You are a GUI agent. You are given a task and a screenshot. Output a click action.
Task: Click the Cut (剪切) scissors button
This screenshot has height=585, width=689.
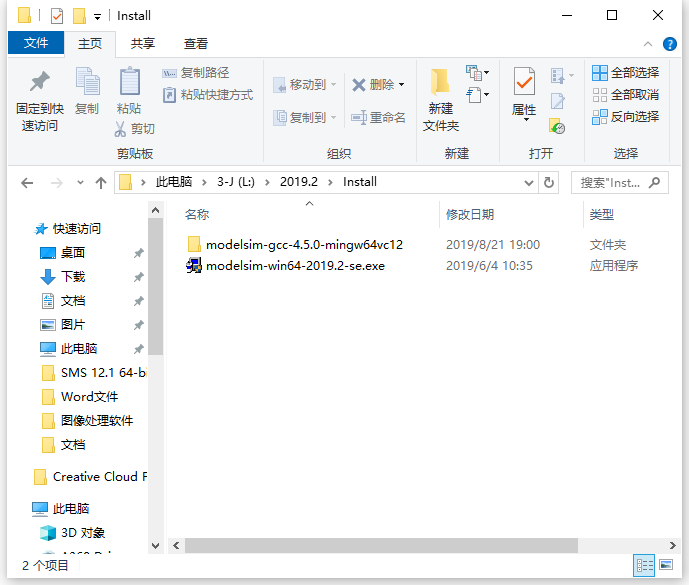point(134,129)
